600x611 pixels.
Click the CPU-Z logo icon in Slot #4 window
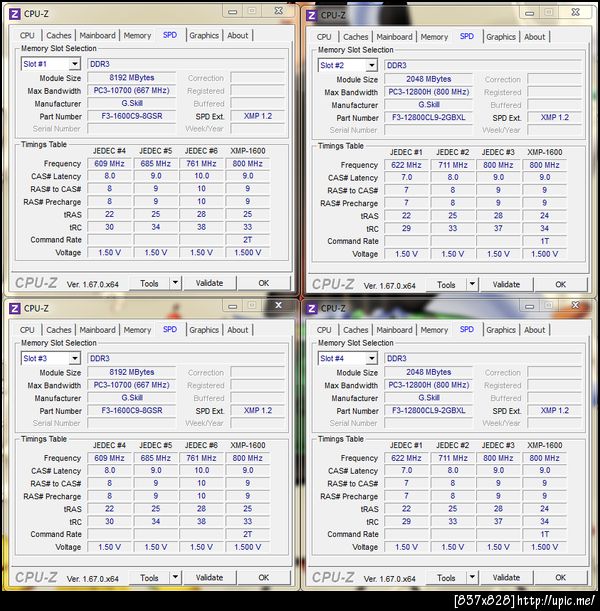[311, 309]
